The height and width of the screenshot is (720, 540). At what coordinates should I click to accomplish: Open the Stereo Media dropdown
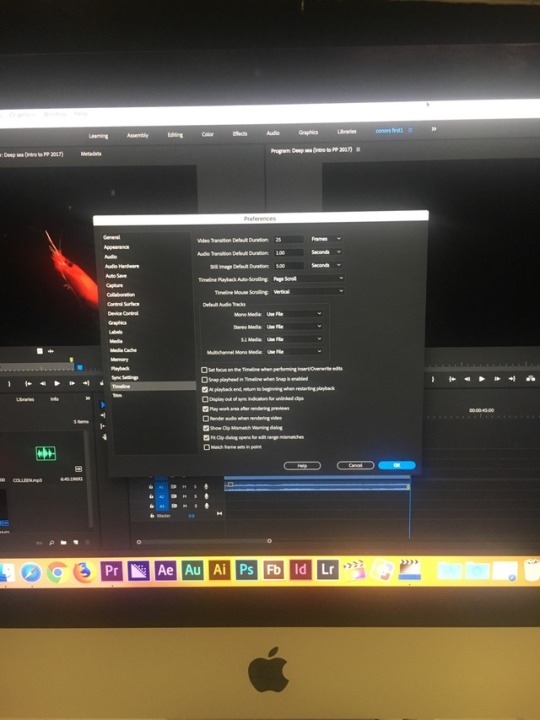click(294, 326)
